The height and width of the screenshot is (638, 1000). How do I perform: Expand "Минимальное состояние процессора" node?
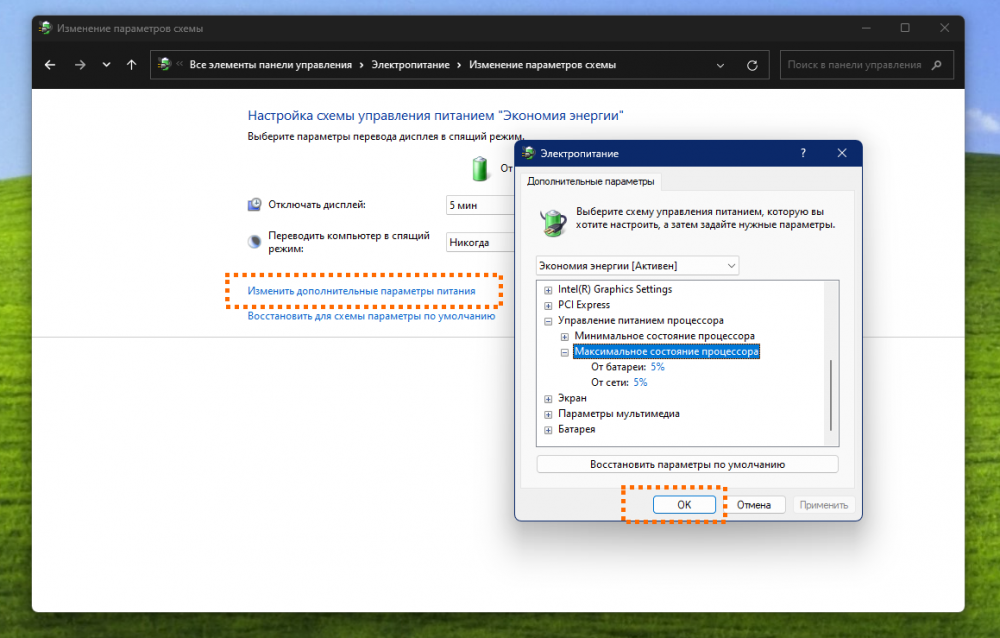pos(564,337)
